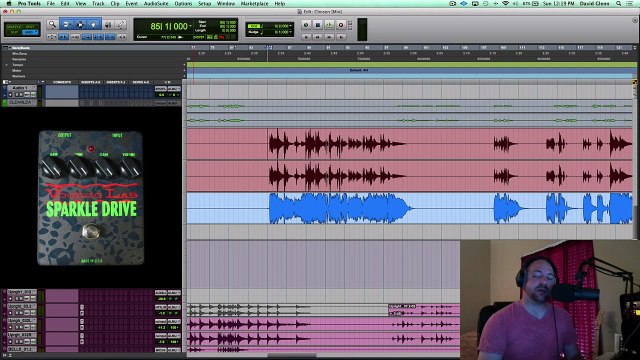Click Sparkle Drive footswitch

click(x=90, y=231)
